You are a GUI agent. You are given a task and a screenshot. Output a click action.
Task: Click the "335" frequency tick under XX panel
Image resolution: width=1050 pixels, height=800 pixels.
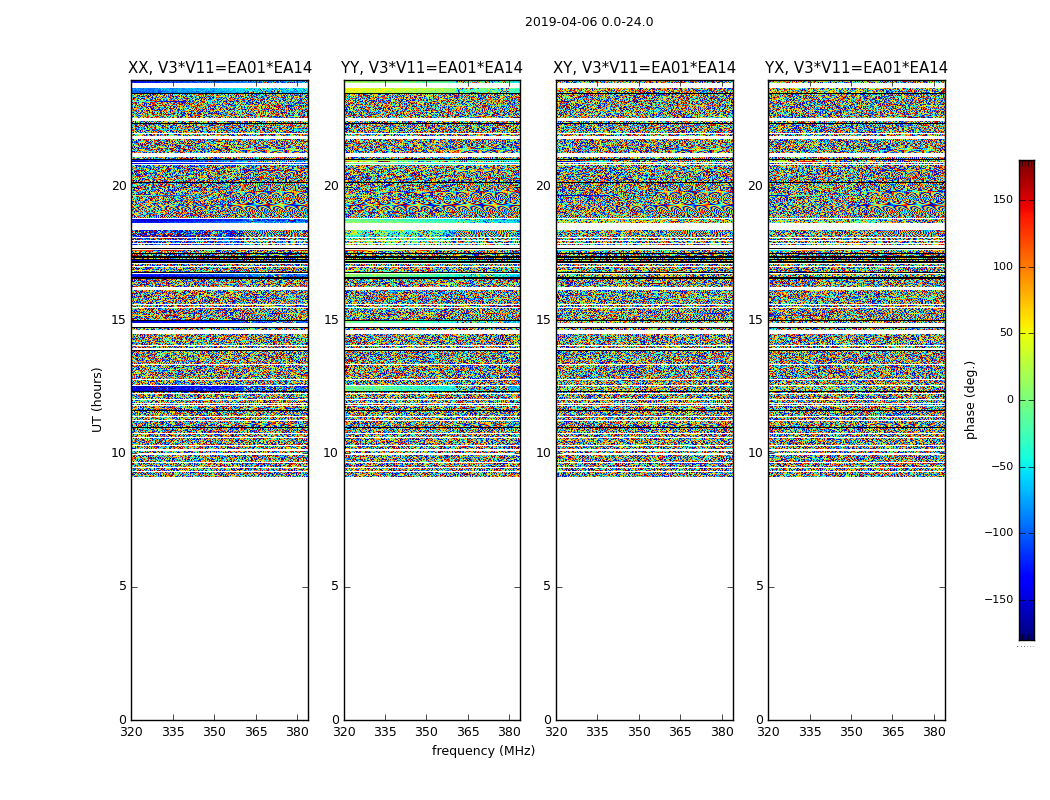coord(173,732)
